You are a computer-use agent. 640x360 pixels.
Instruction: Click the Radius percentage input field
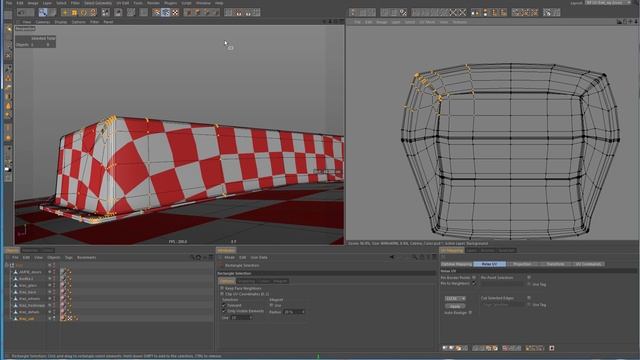[x=294, y=312]
